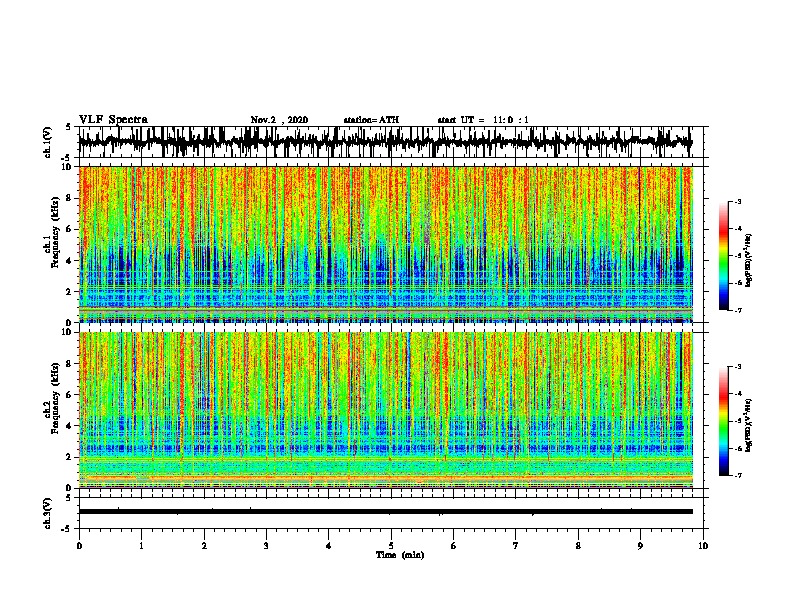This screenshot has width=792, height=612.
Task: Click the "VLF Spectra" plot title
Action: [113, 120]
